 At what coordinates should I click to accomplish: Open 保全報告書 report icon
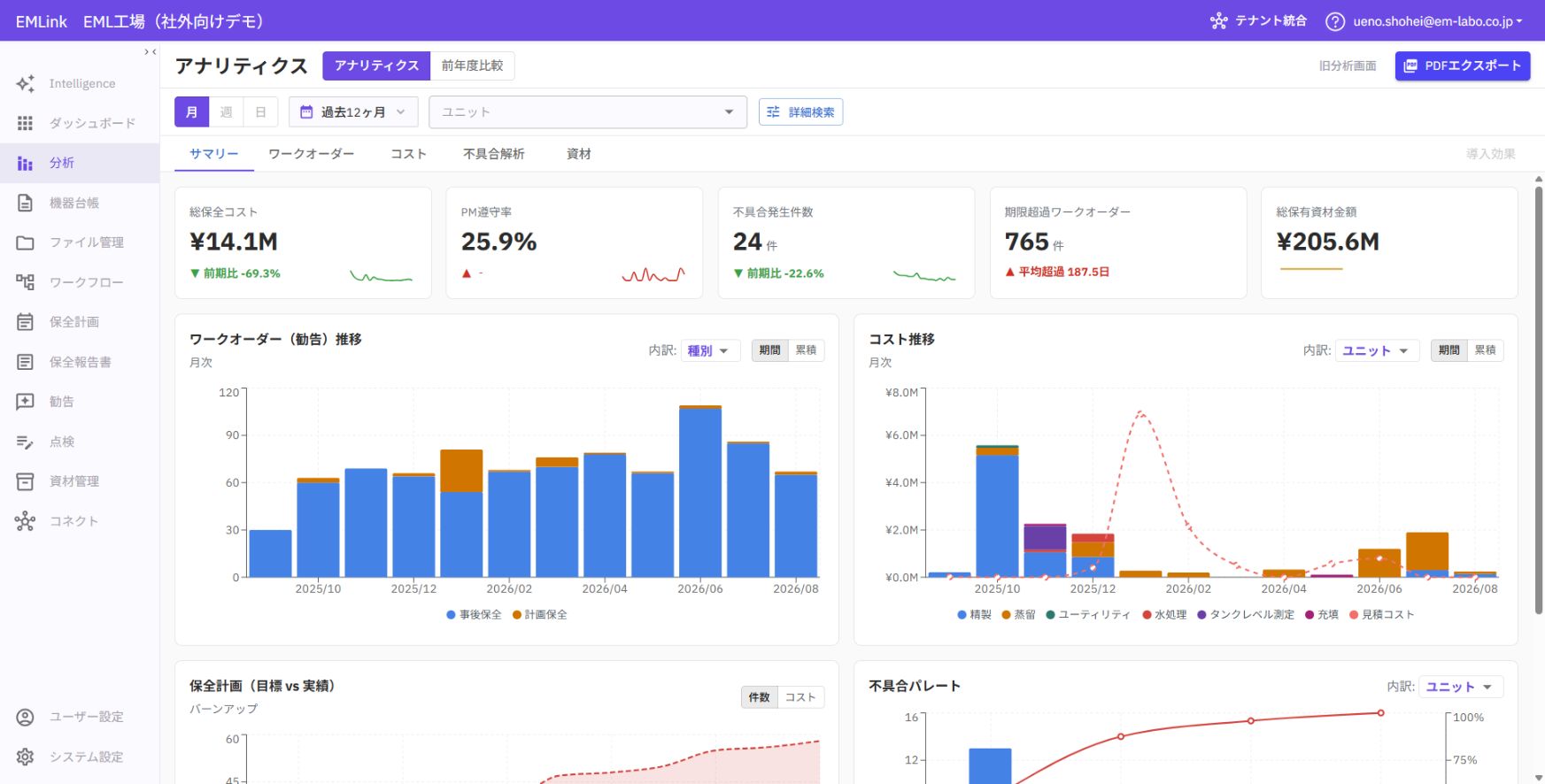tap(25, 362)
